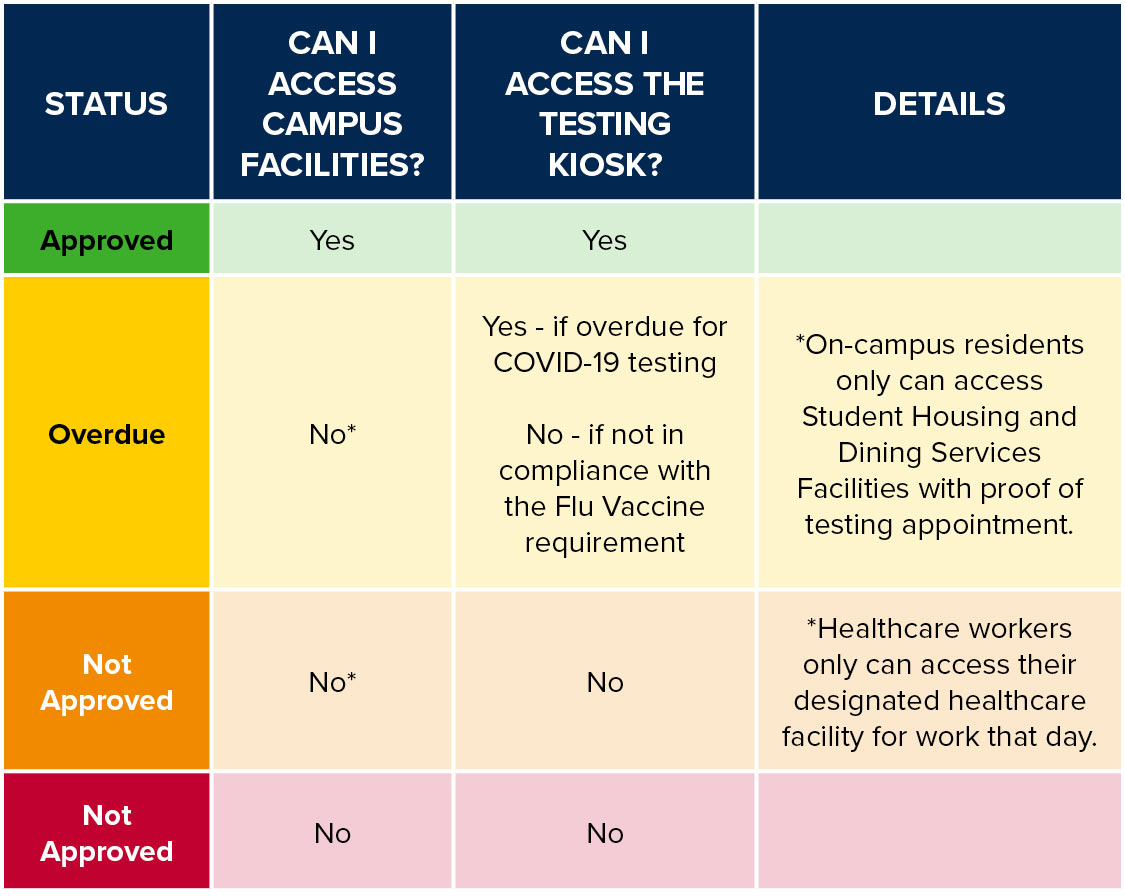This screenshot has width=1125, height=896.
Task: Select the healthcare workers details note
Action: tap(939, 683)
